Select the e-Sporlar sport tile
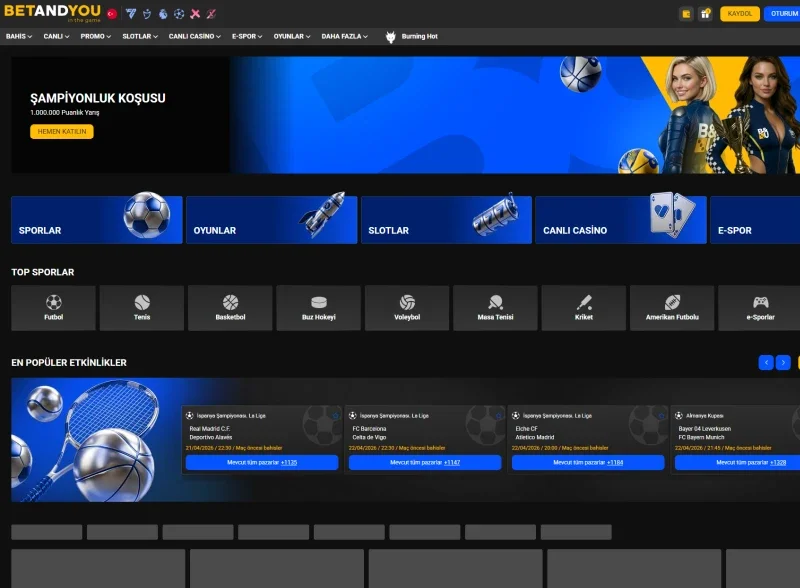800x588 pixels. click(760, 308)
